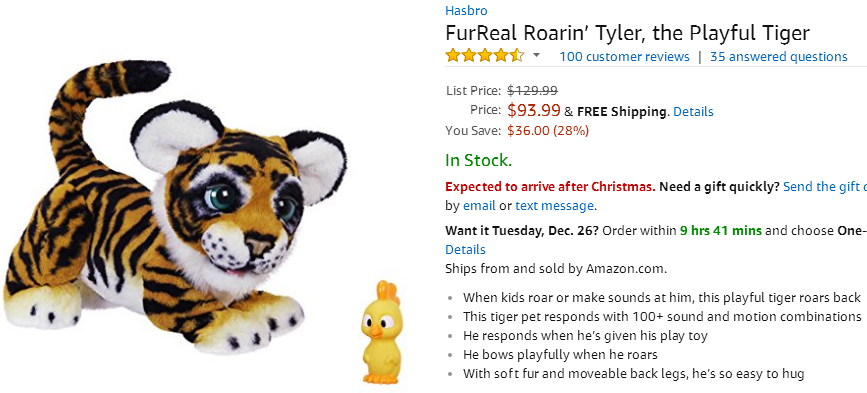
Task: Click the green In Stock status
Action: coord(478,160)
